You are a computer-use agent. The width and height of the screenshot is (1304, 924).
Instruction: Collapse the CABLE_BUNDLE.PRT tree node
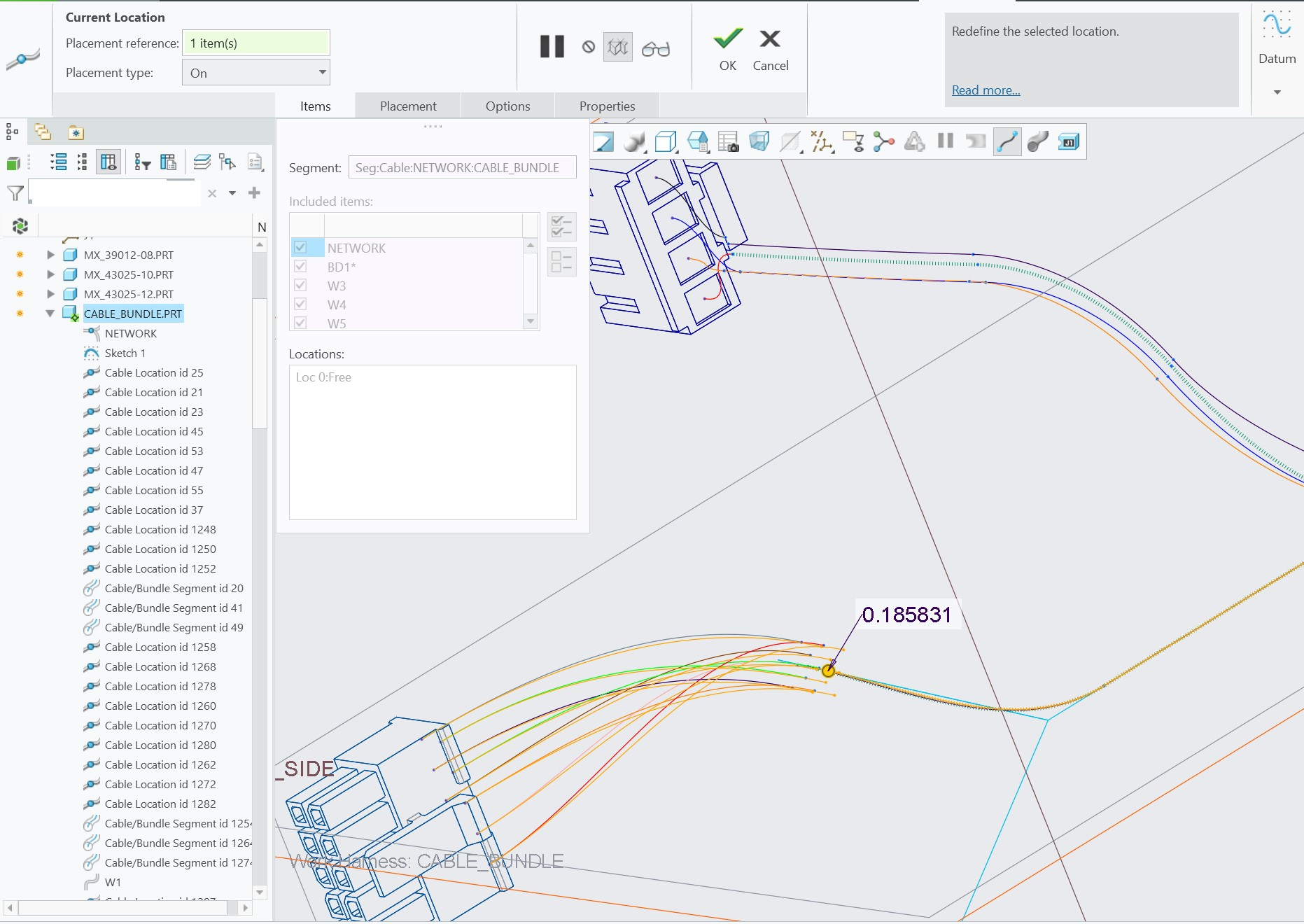49,314
